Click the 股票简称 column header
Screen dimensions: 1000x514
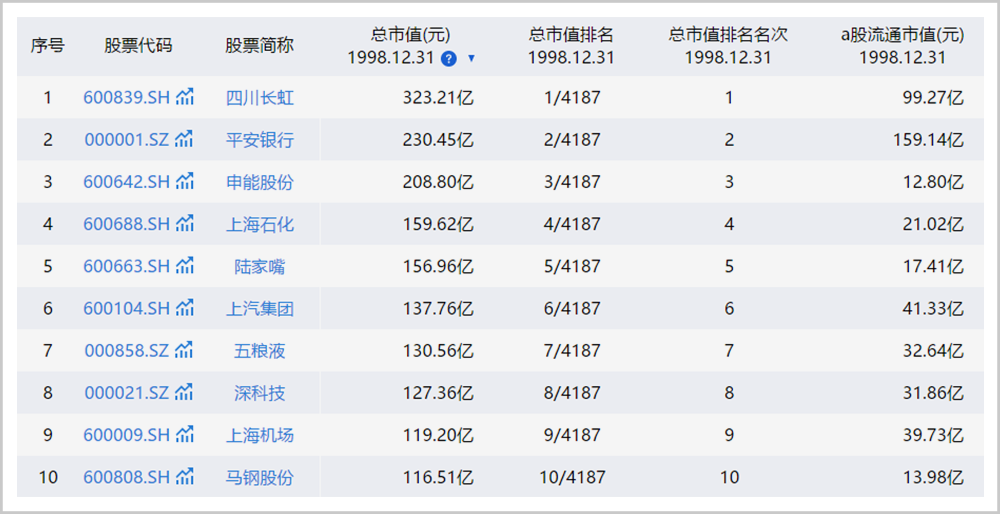coord(260,46)
